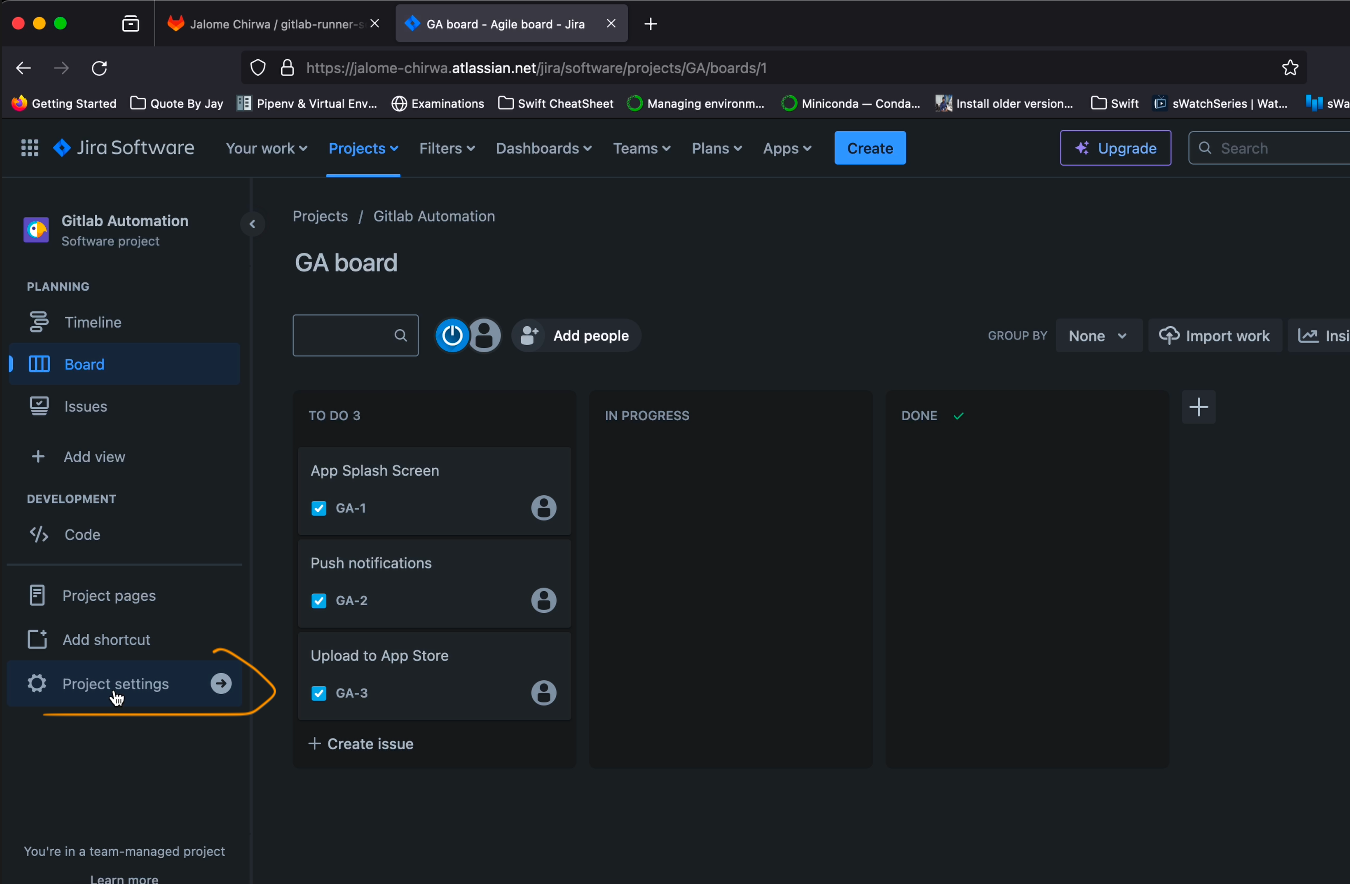Open the Apps dropdown menu
Image resolution: width=1350 pixels, height=884 pixels.
click(788, 148)
